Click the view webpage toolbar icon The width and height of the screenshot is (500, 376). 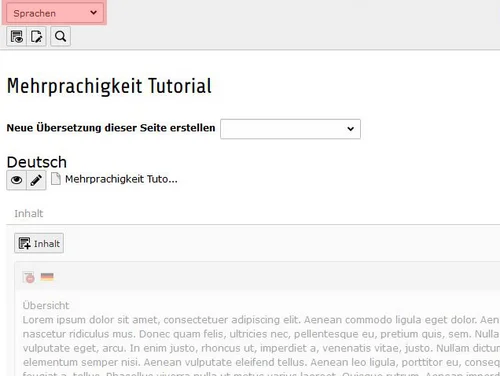tap(17, 36)
